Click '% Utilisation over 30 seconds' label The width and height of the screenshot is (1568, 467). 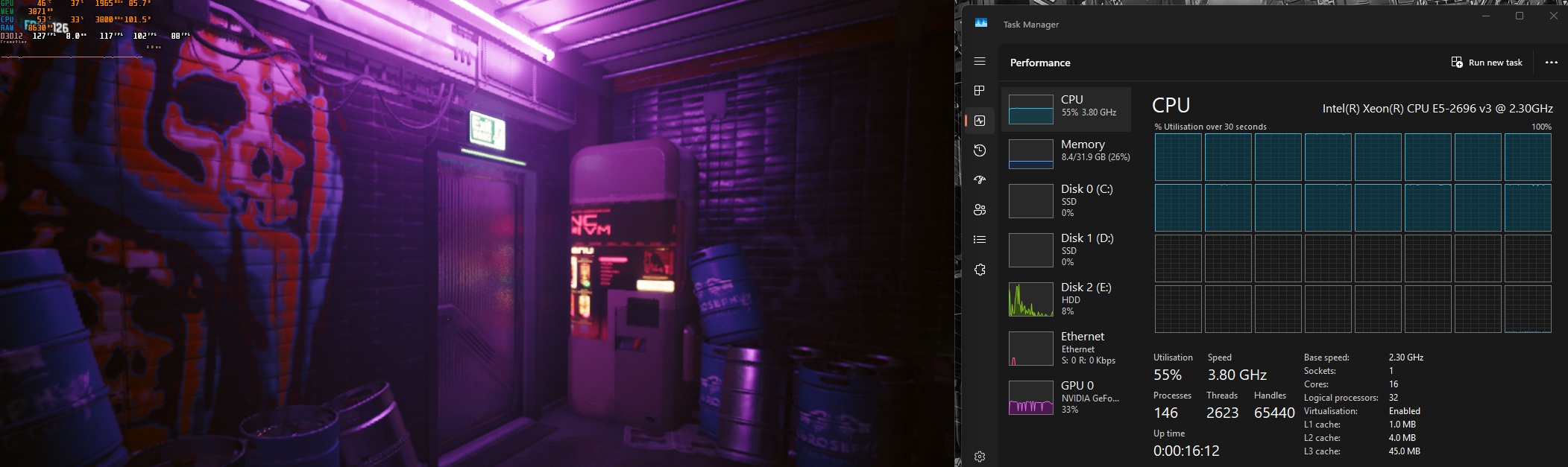coord(1210,127)
